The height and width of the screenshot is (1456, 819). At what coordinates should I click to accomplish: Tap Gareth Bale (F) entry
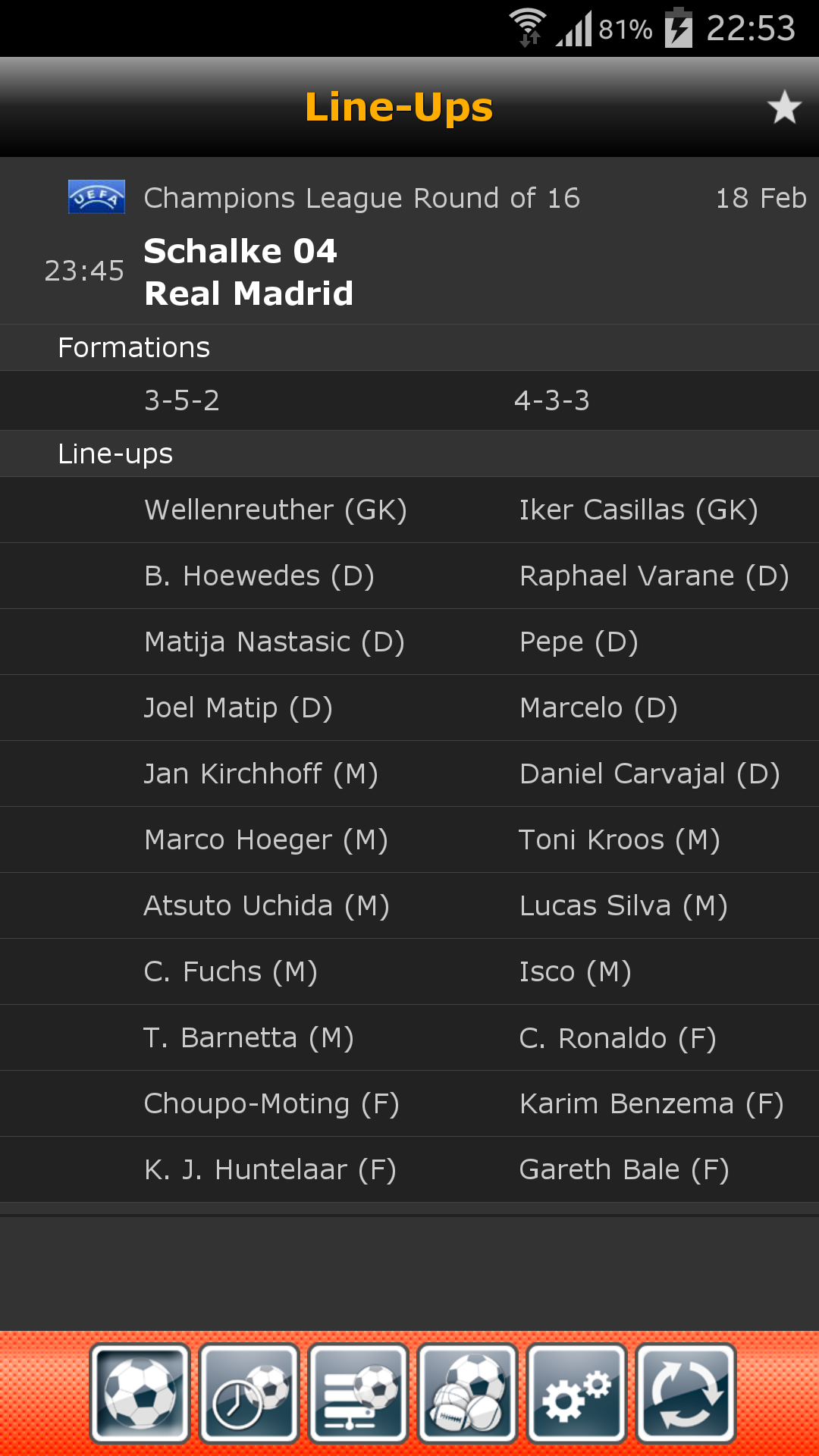coord(623,1169)
